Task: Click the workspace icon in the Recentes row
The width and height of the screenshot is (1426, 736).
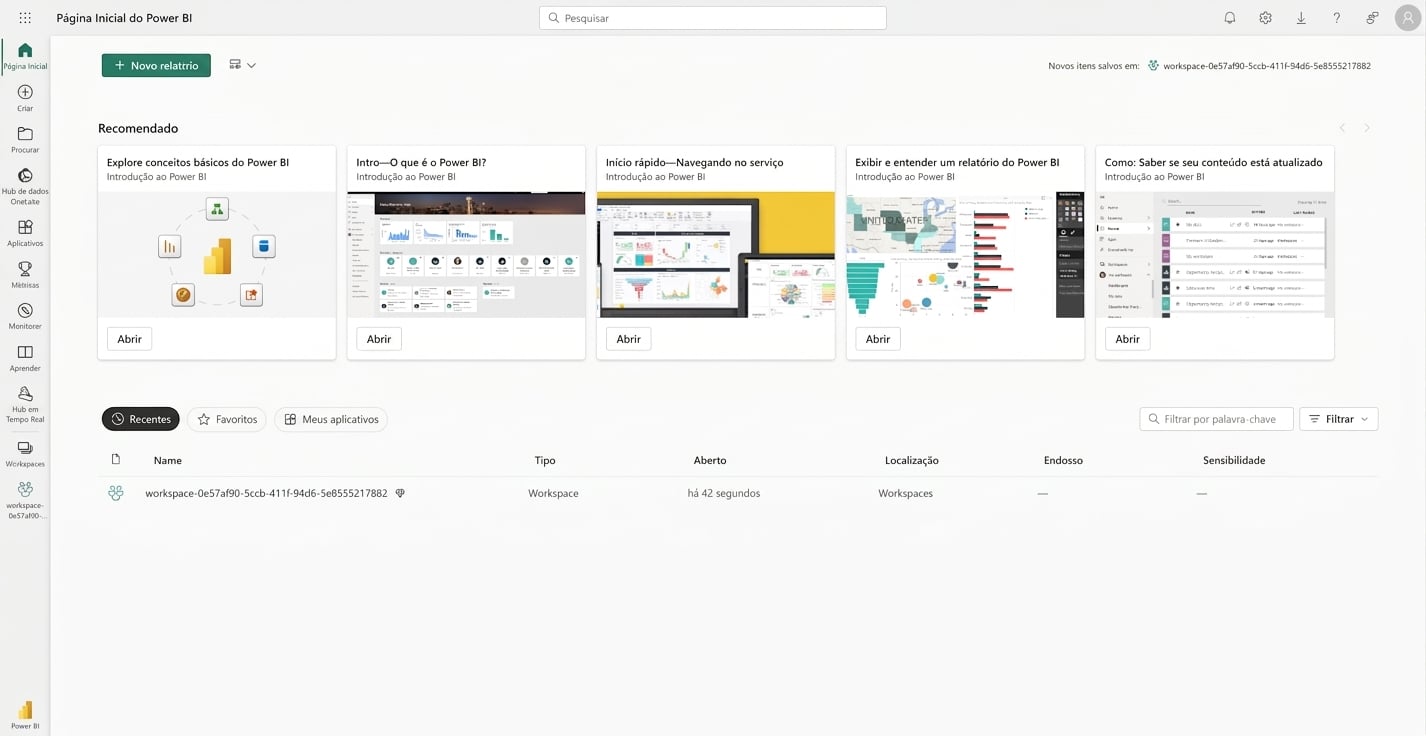Action: point(116,493)
